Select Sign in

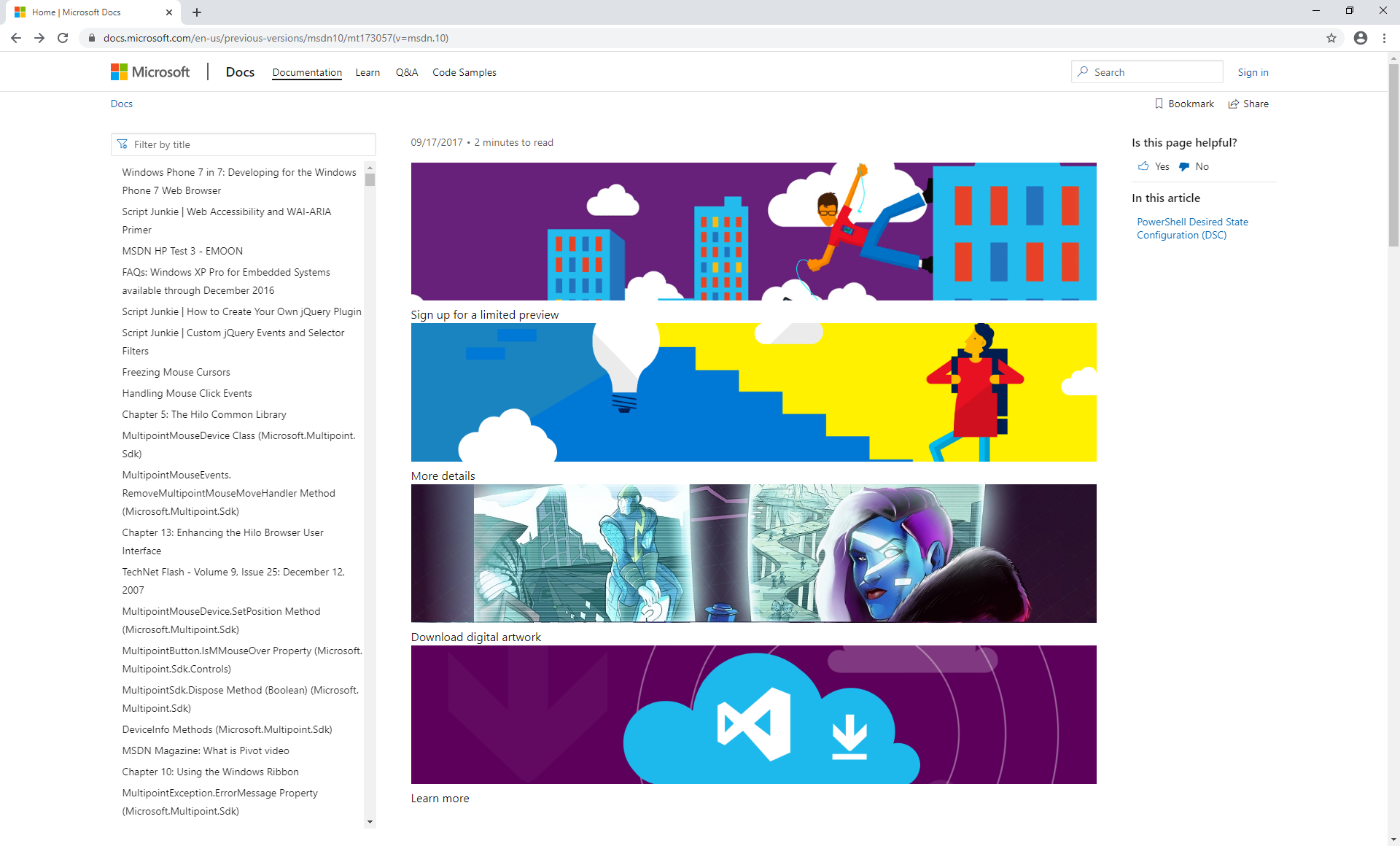point(1253,71)
